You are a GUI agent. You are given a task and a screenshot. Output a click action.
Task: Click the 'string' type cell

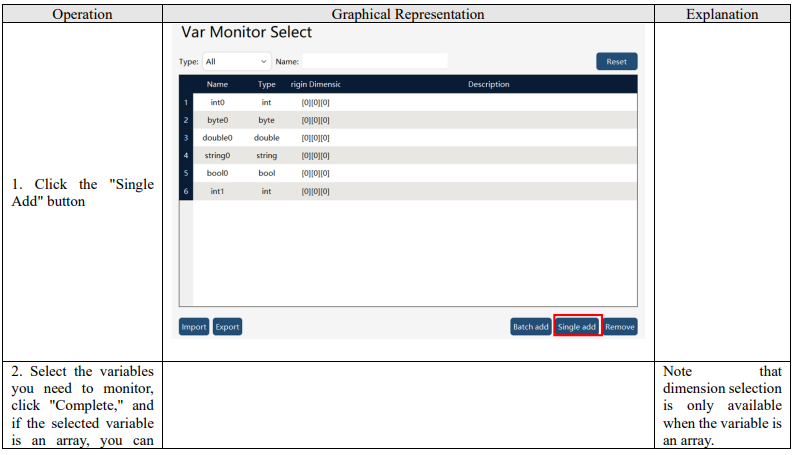coord(267,156)
